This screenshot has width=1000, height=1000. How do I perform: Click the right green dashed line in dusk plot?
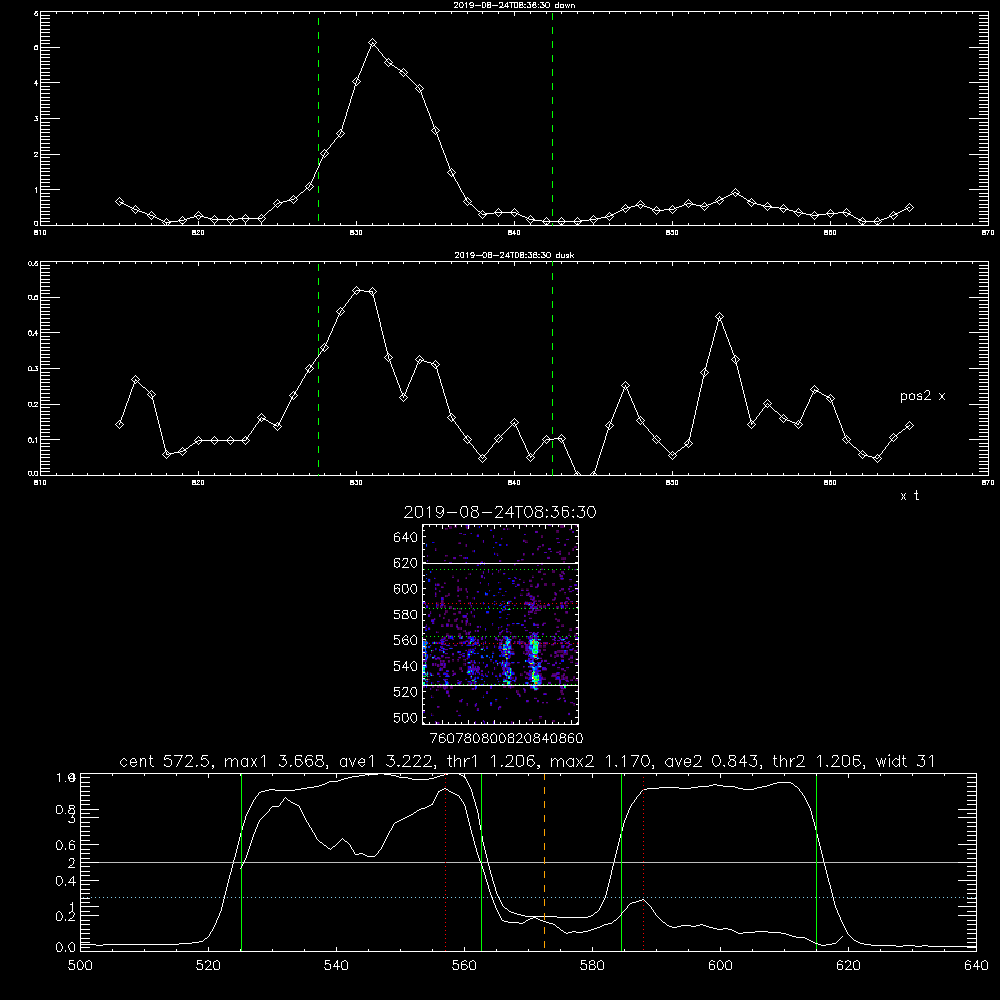552,368
